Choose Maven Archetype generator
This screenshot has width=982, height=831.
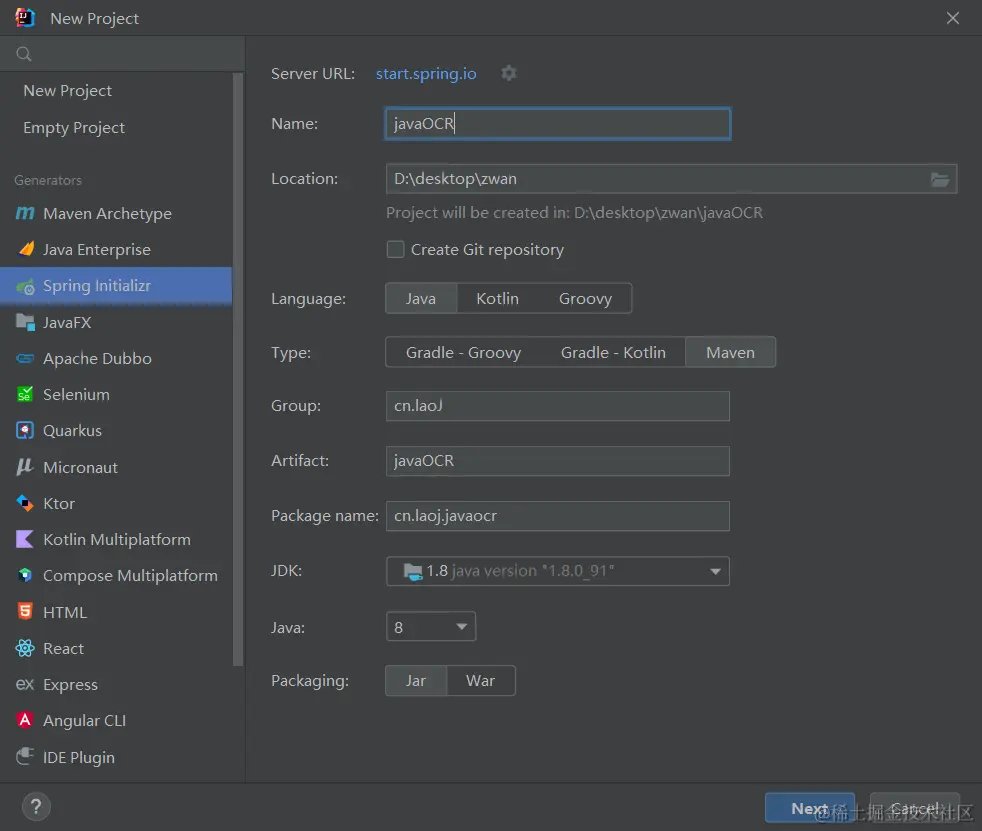point(116,214)
